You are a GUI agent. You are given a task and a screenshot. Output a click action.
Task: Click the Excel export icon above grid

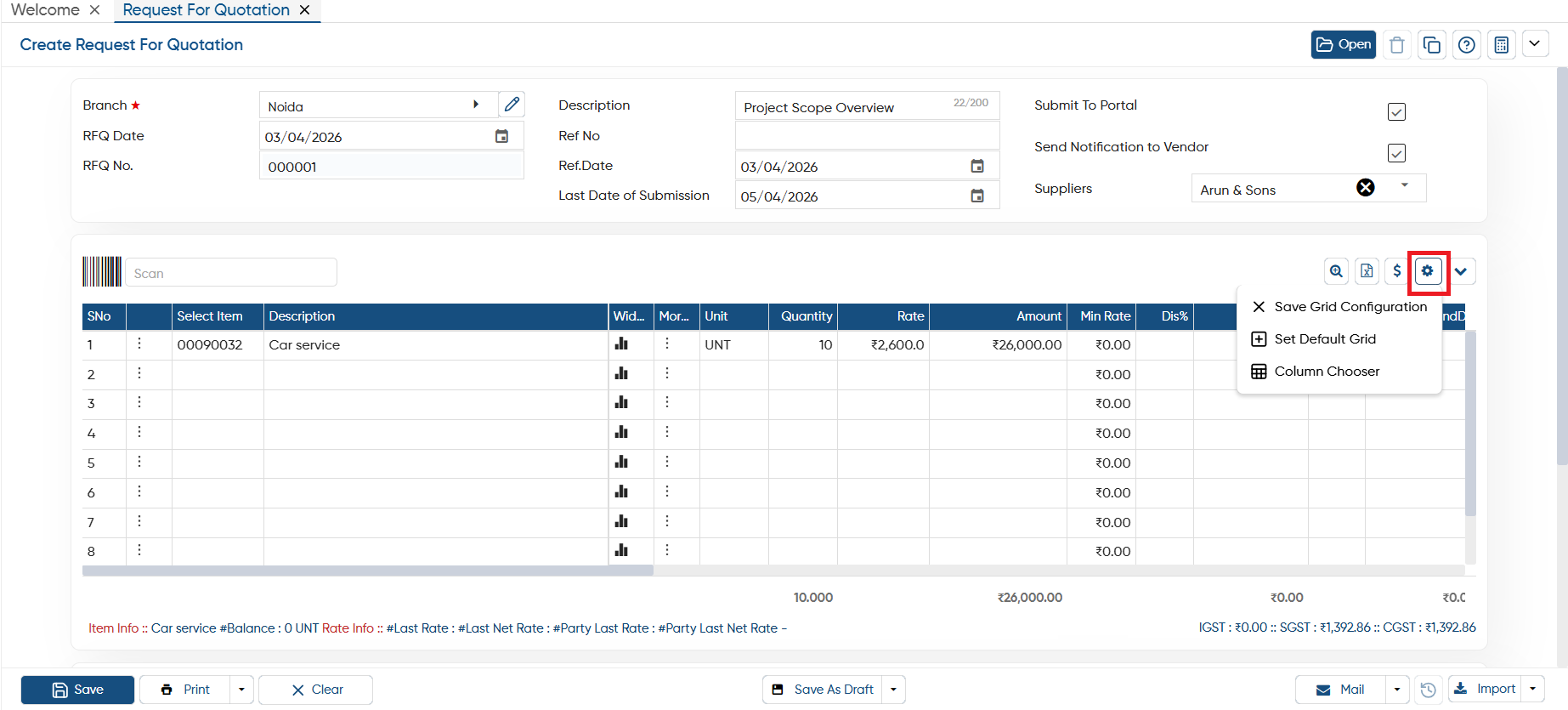click(x=1367, y=271)
